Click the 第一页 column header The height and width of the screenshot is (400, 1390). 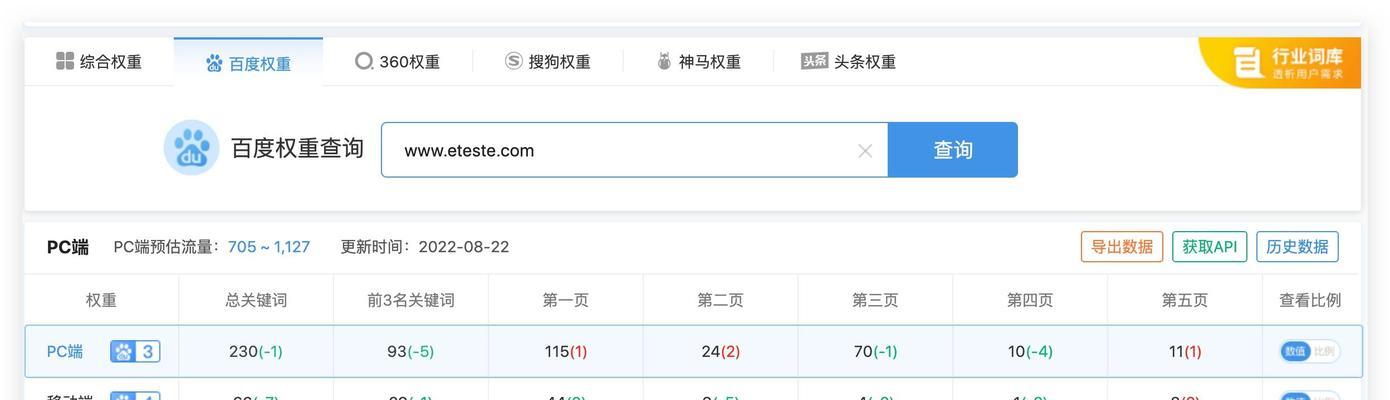565,300
